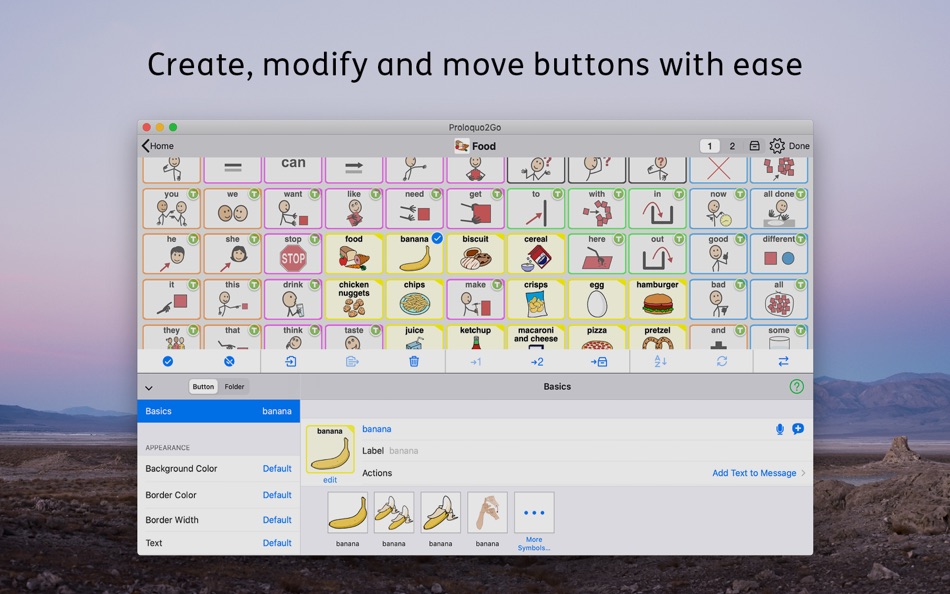Click the microphone record icon
Viewport: 950px width, 594px height.
pos(780,429)
